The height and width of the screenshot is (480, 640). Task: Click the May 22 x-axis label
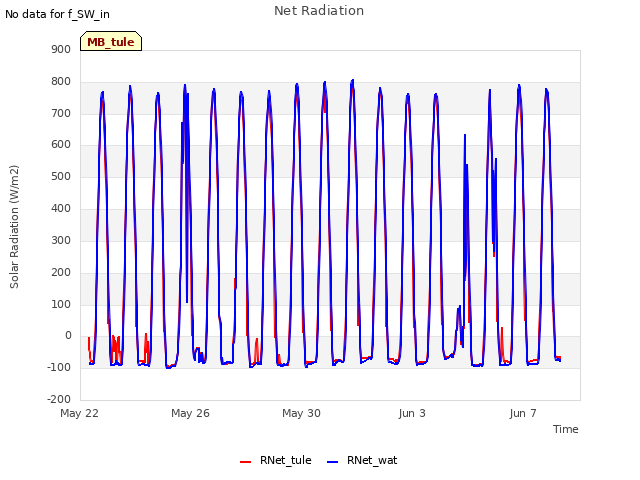(x=80, y=413)
